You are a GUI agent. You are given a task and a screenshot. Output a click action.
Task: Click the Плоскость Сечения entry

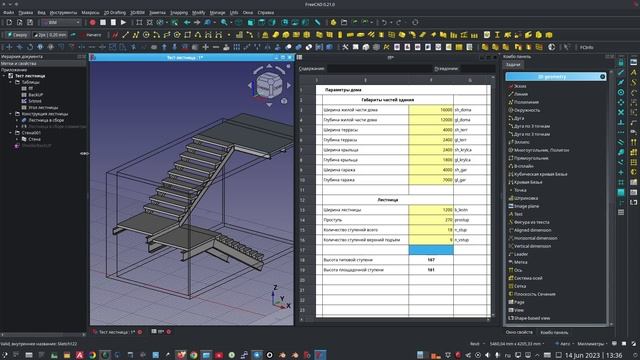tap(534, 294)
